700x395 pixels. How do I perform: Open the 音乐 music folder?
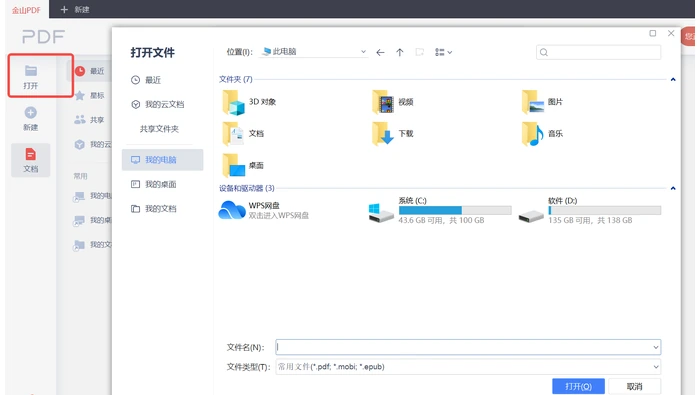542,133
